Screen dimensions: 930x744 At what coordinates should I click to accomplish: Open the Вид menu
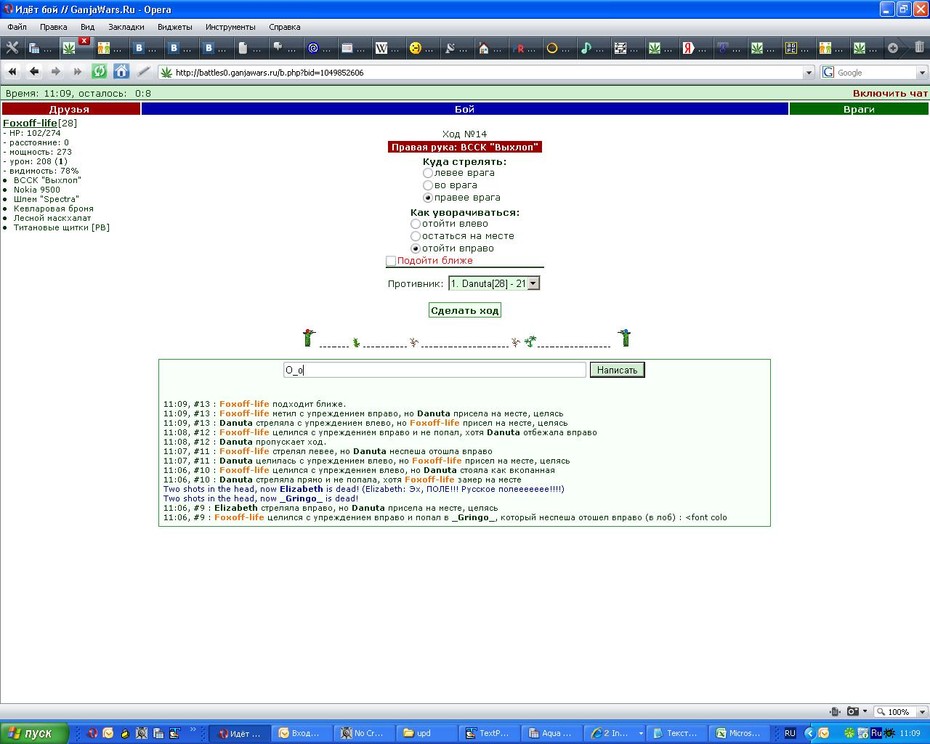87,27
